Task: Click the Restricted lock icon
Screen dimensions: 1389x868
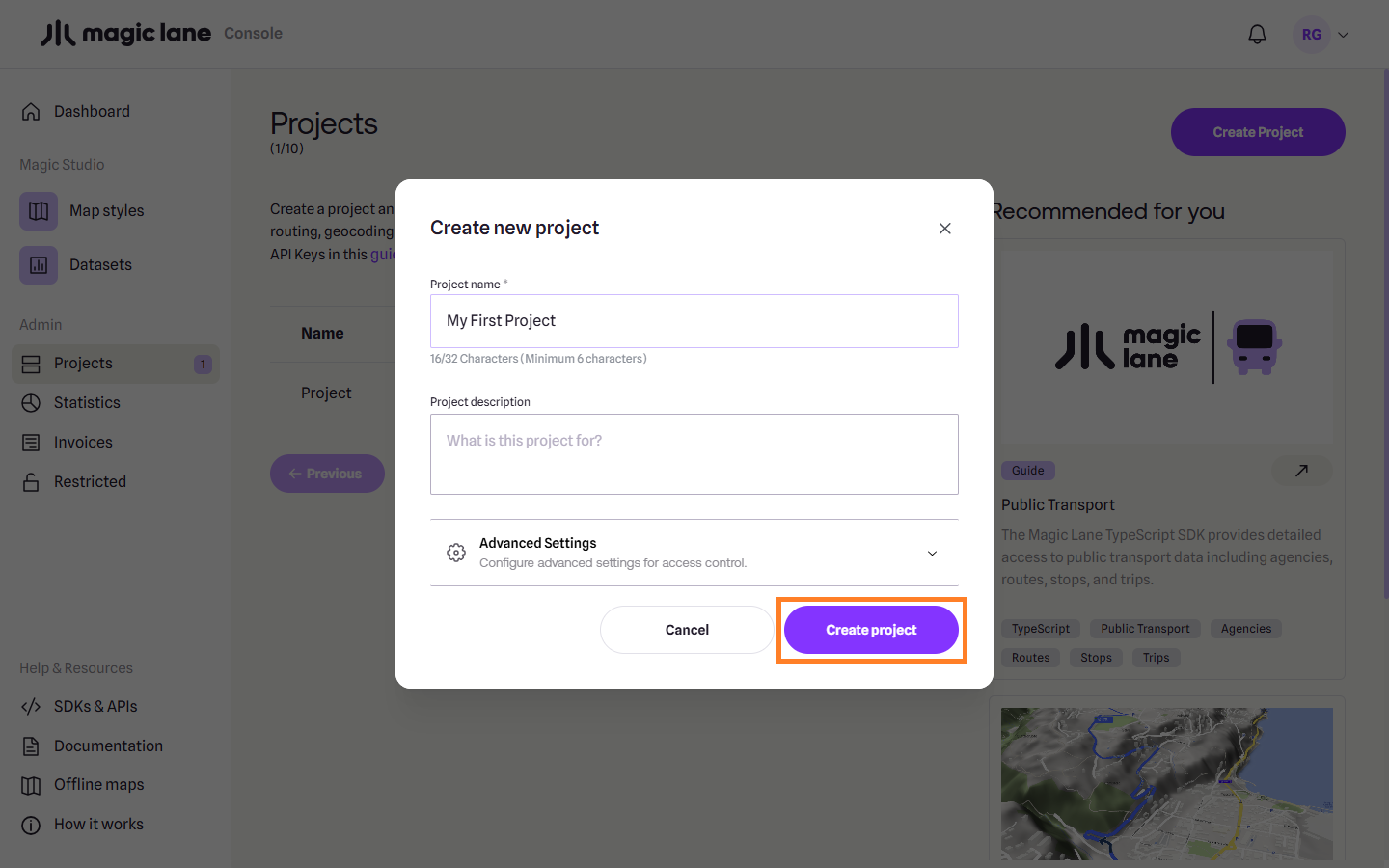Action: coord(31,482)
